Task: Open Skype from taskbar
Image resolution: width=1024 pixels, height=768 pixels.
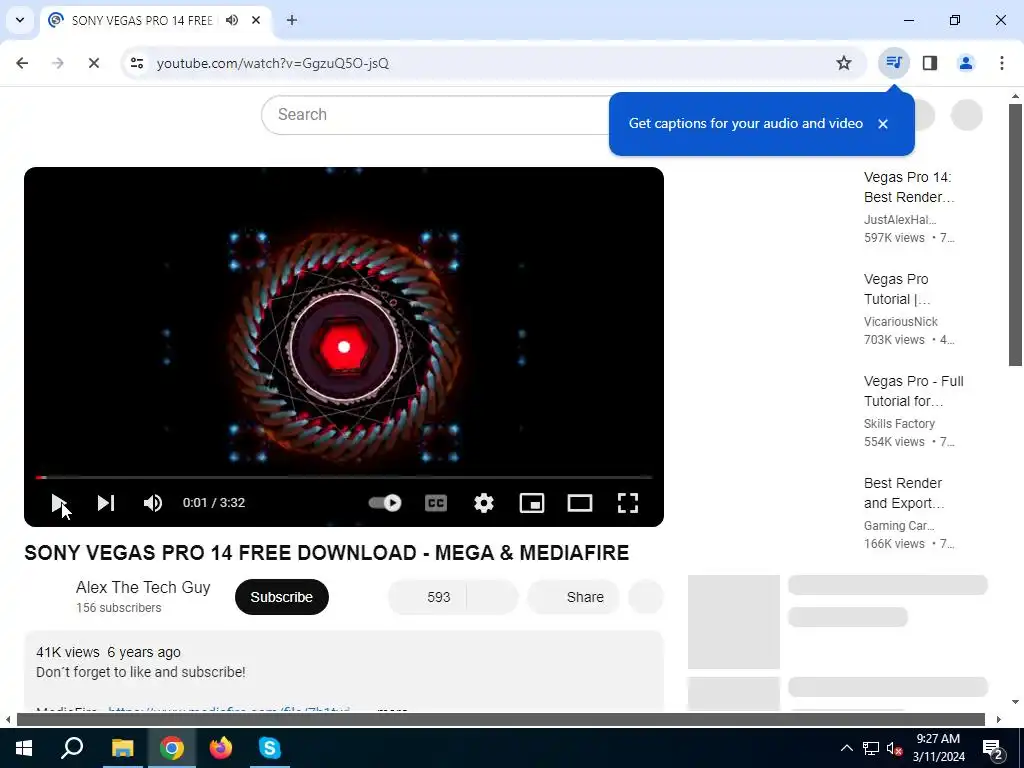Action: coord(270,748)
